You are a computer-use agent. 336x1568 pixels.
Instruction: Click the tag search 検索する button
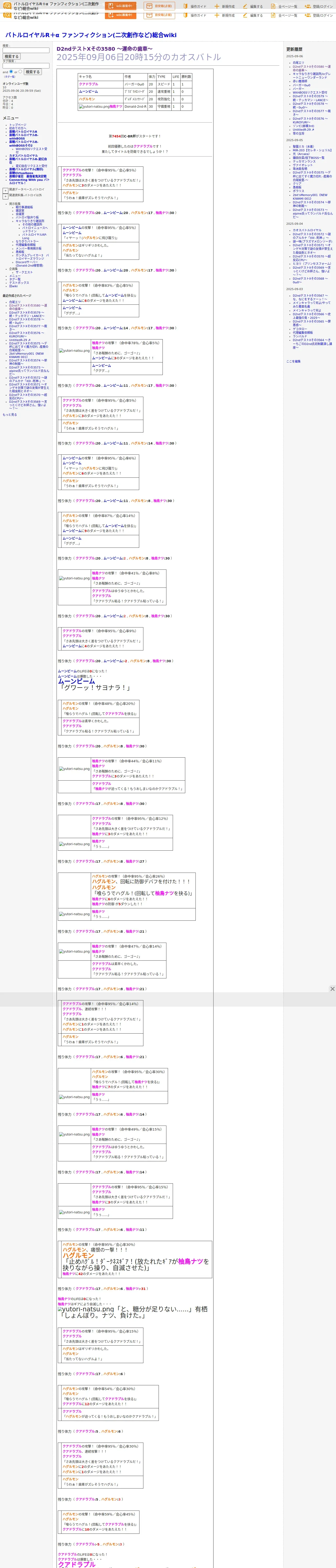point(32,72)
